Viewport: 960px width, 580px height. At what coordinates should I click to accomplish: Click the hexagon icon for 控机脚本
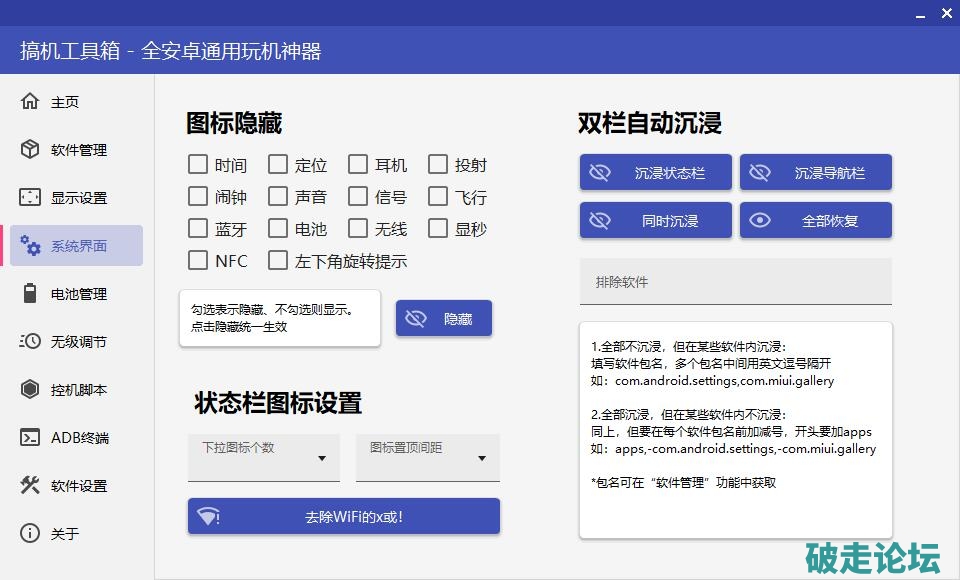pyautogui.click(x=30, y=389)
